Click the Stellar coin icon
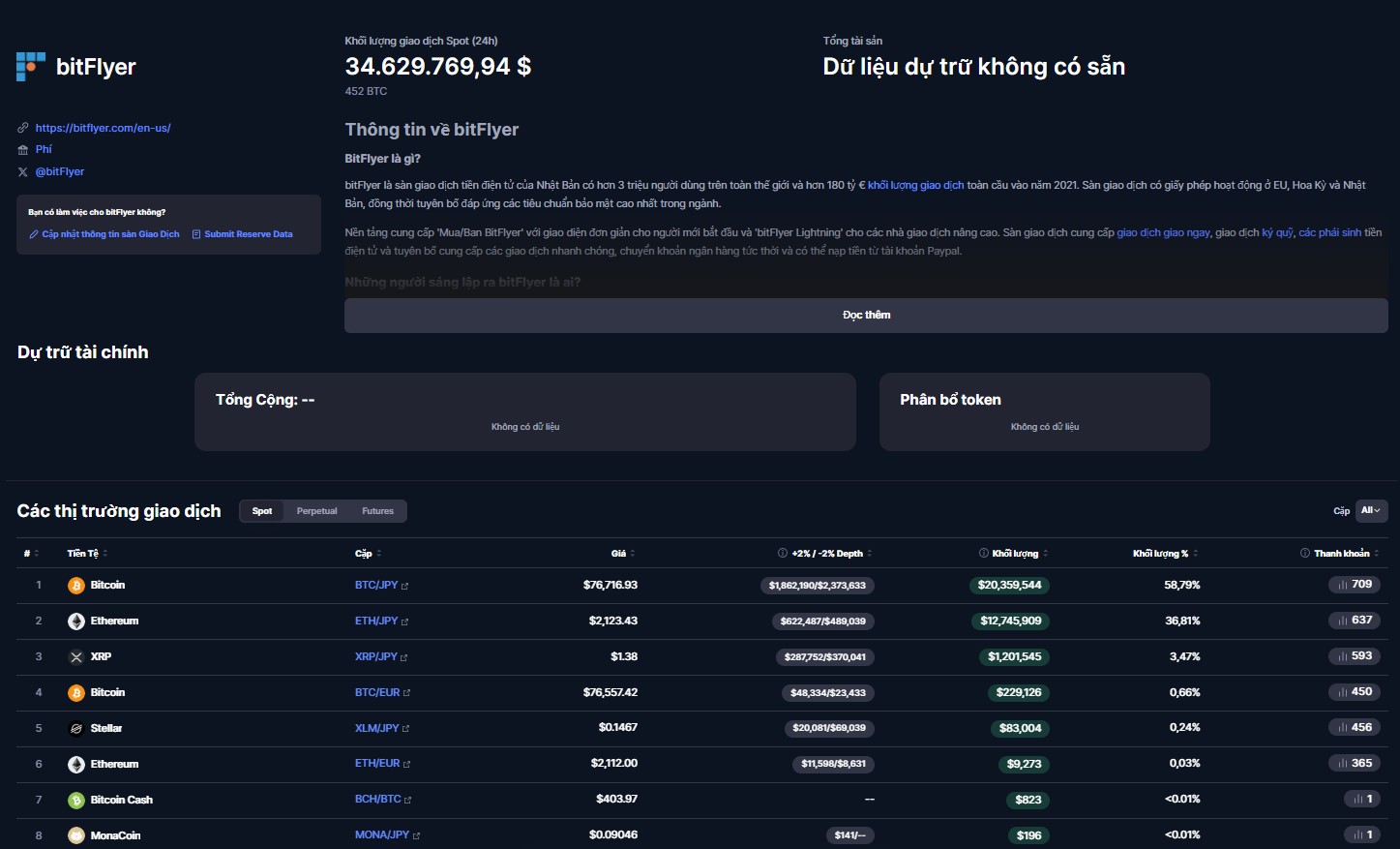This screenshot has width=1400, height=849. (x=76, y=729)
